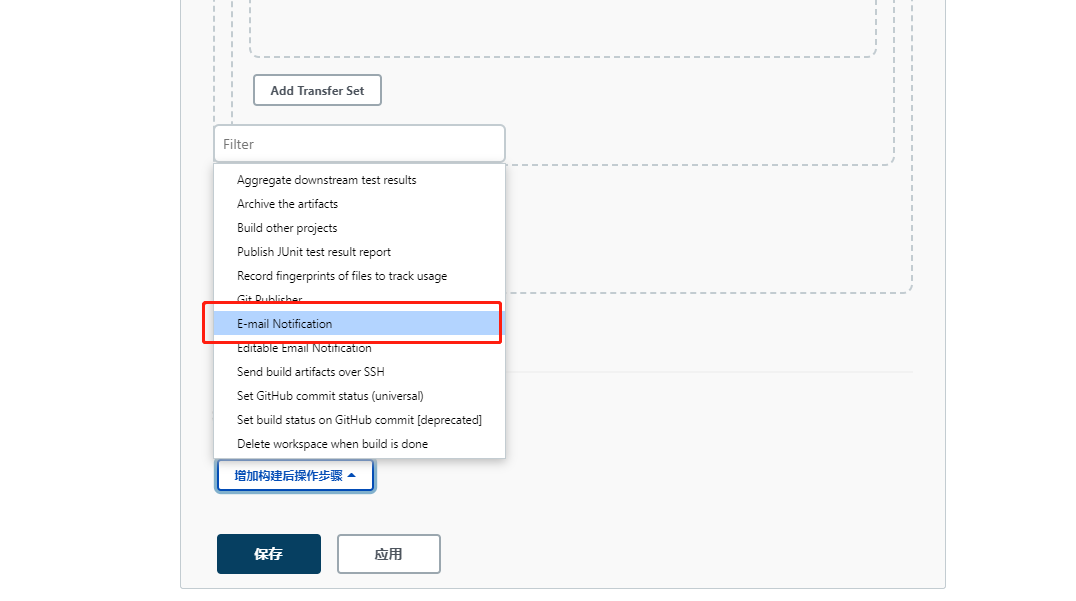Select Aggregate downstream test results

[326, 180]
